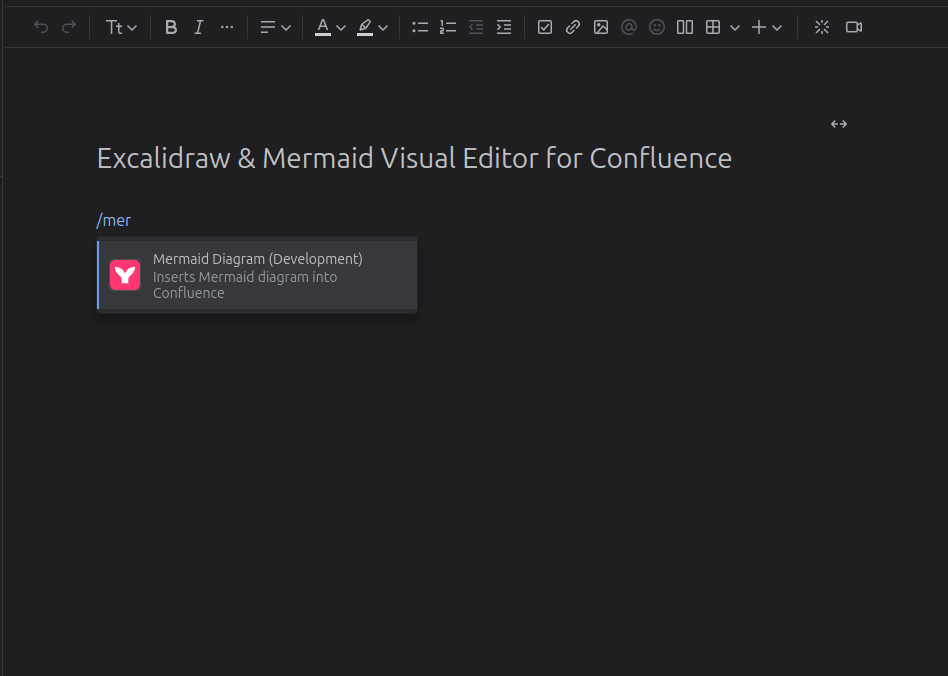948x676 pixels.
Task: Apply the highlight marker color
Action: click(x=365, y=27)
